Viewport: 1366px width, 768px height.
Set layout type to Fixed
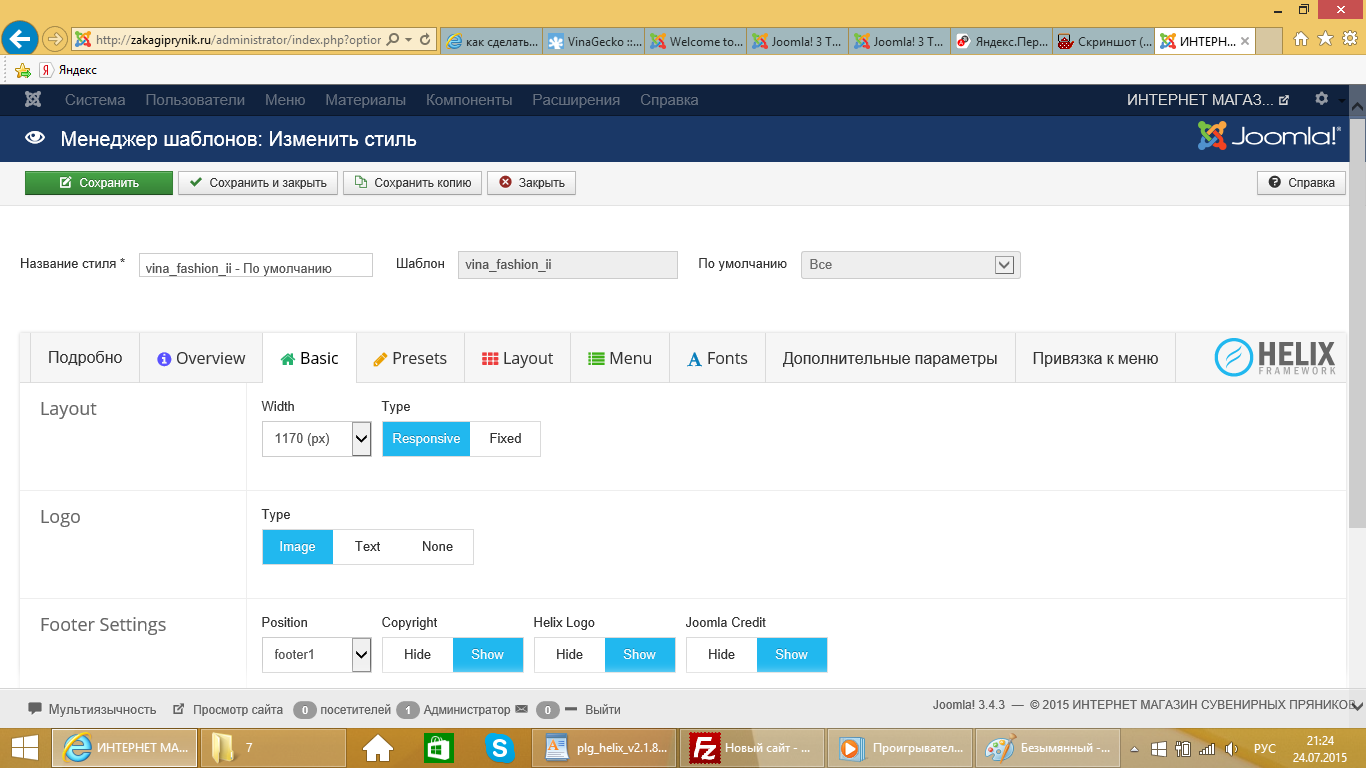[505, 439]
